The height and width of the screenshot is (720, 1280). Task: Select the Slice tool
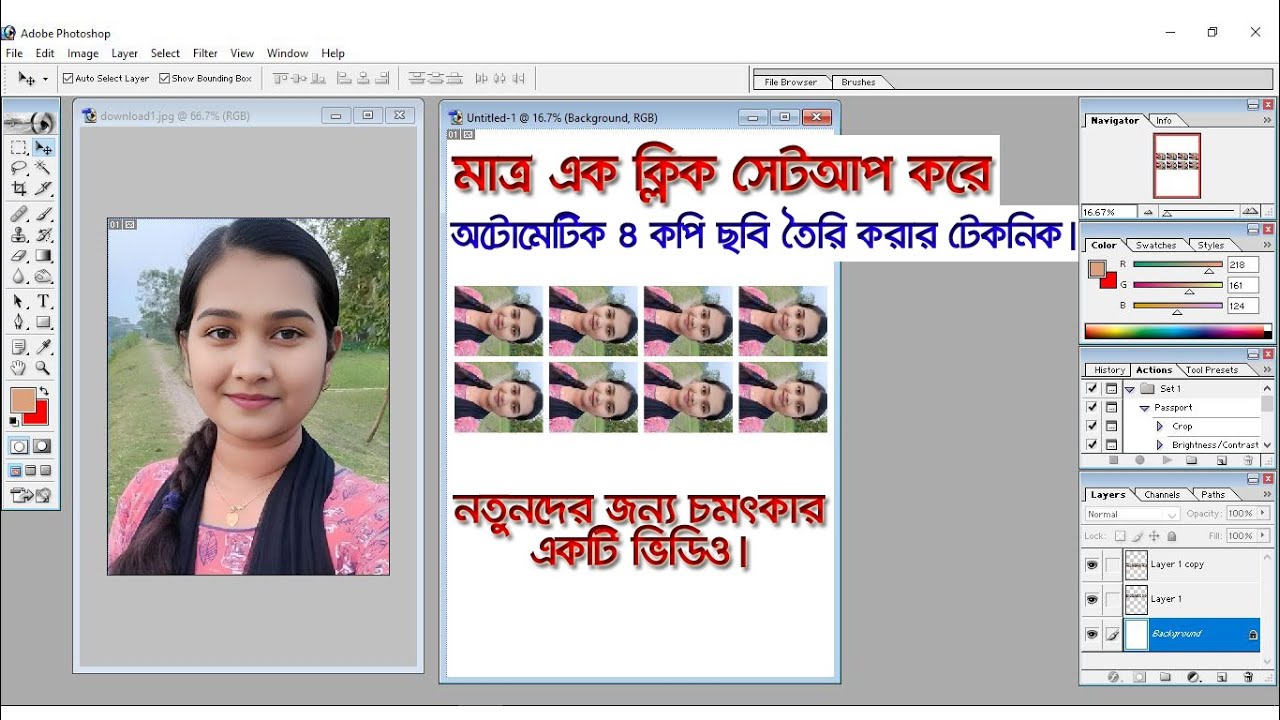[x=43, y=188]
